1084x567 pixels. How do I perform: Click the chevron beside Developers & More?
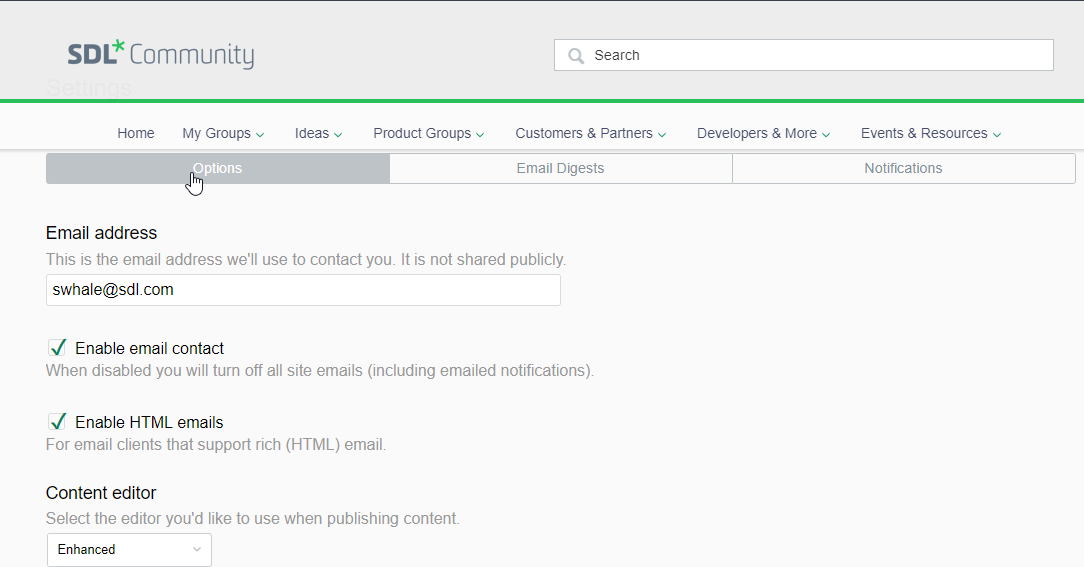coord(826,134)
